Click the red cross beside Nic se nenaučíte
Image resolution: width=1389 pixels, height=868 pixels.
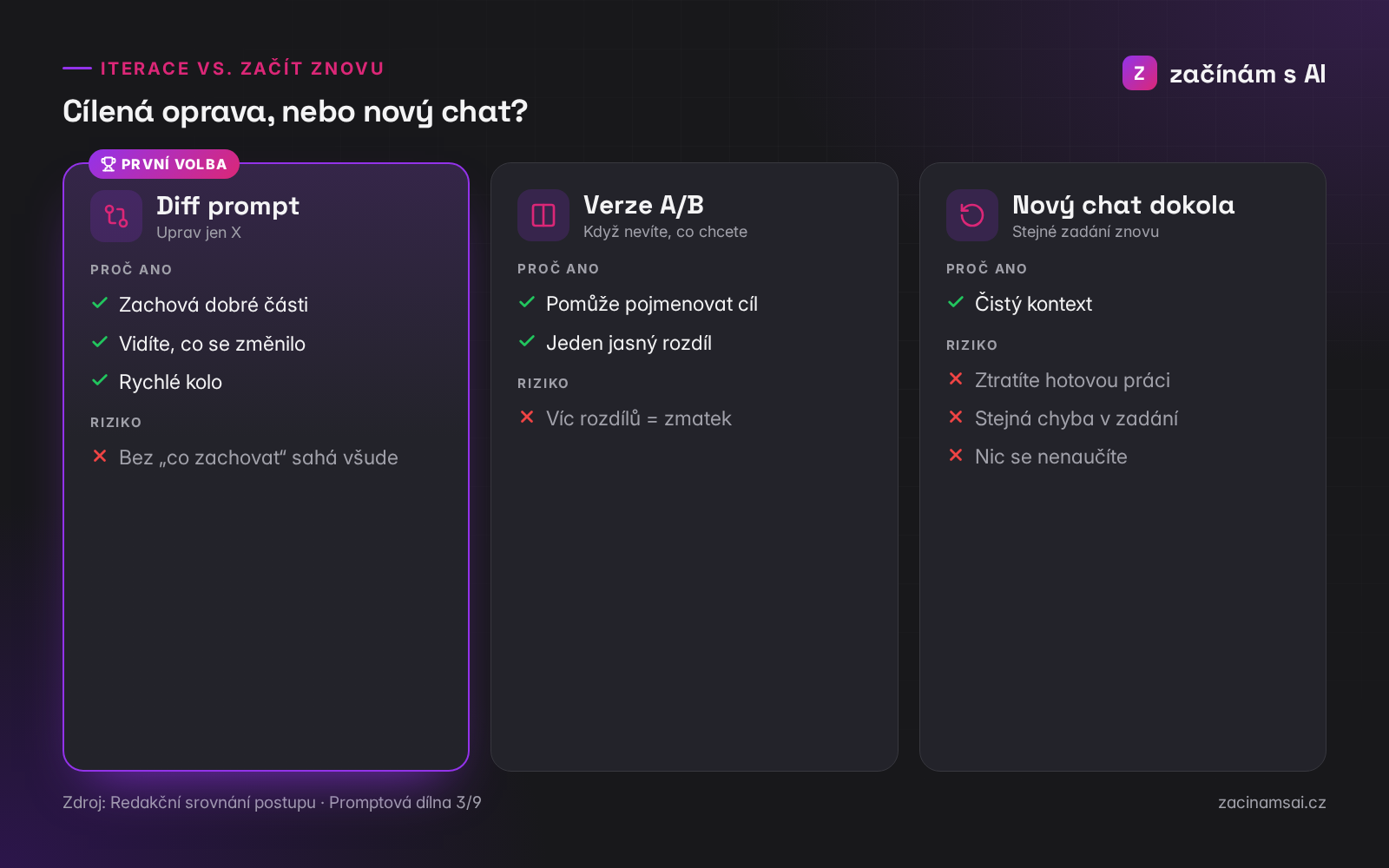pos(956,455)
